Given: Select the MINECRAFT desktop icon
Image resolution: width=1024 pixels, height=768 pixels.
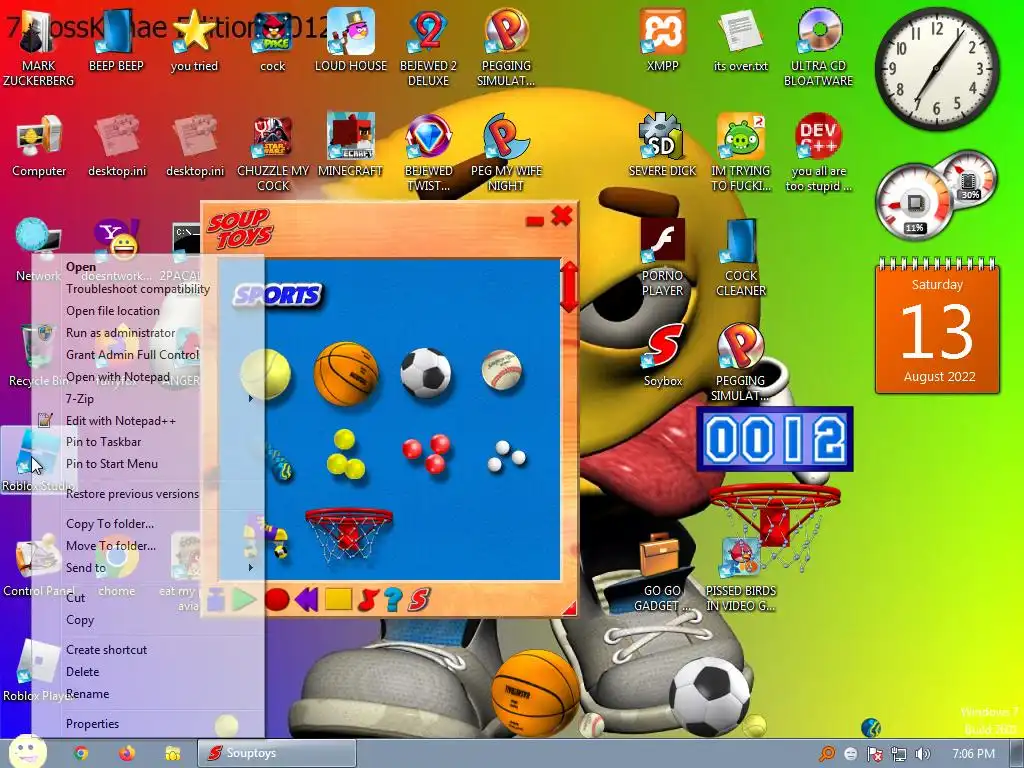Looking at the screenshot, I should point(351,145).
